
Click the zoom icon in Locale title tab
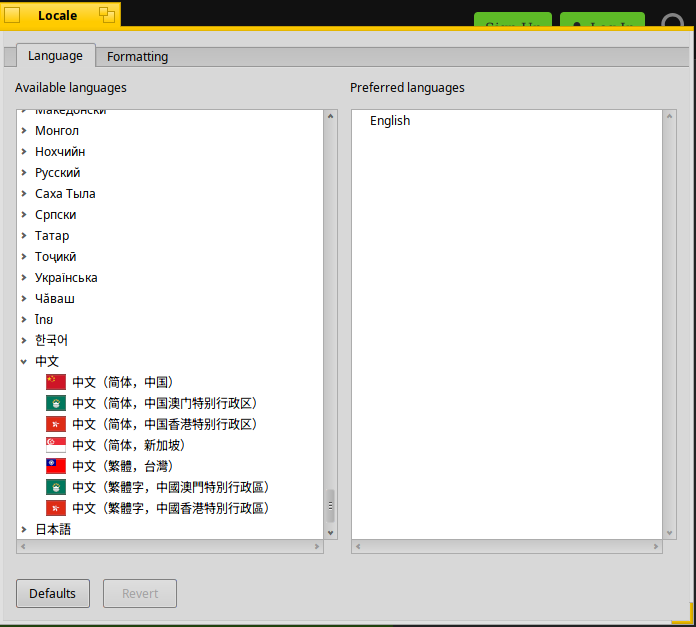106,15
